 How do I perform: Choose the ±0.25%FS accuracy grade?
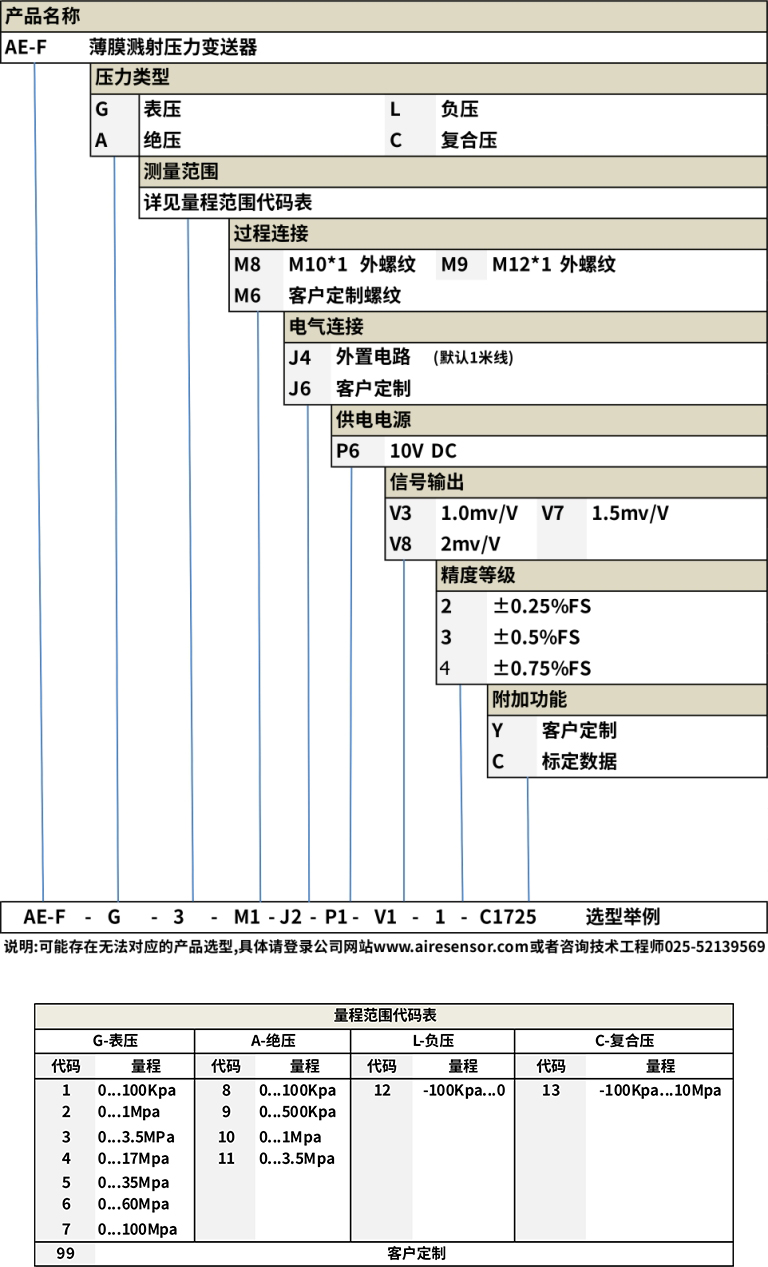[x=541, y=606]
